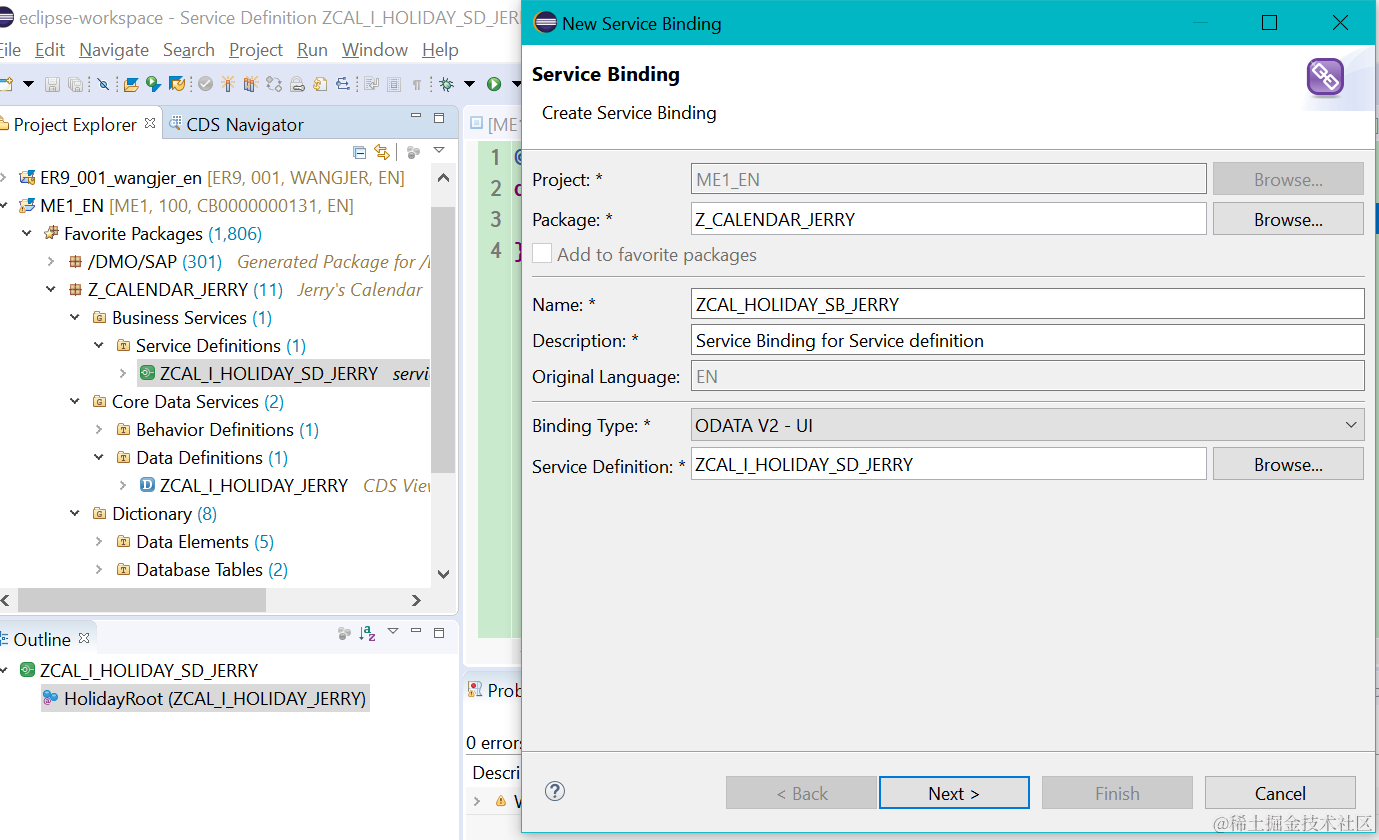This screenshot has width=1379, height=840.
Task: Click Browse button next to Service Definition
Action: (1288, 464)
